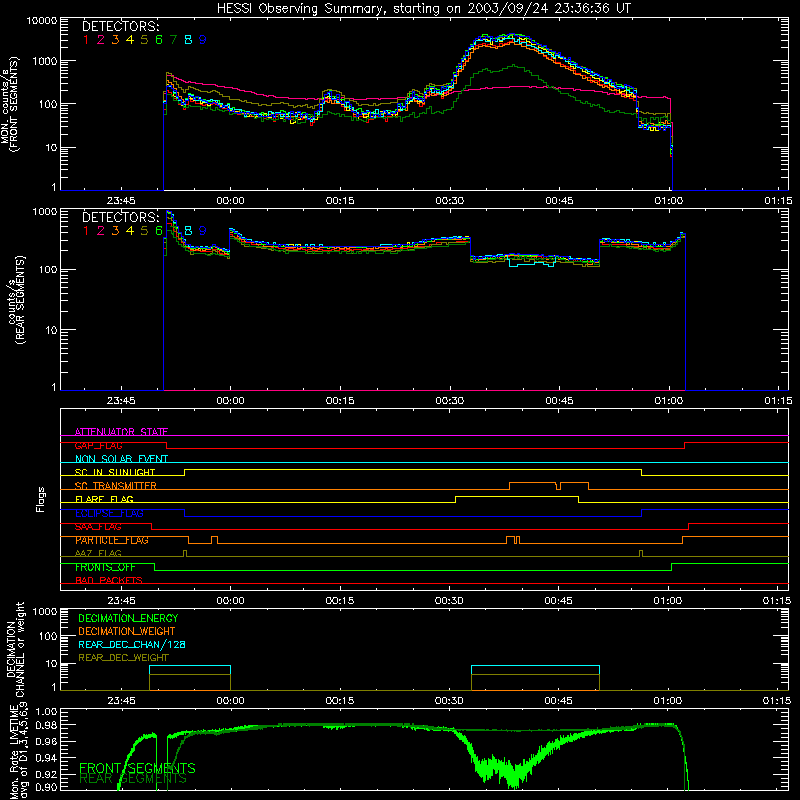Click the 00:30 time label under front segments plot

[449, 201]
